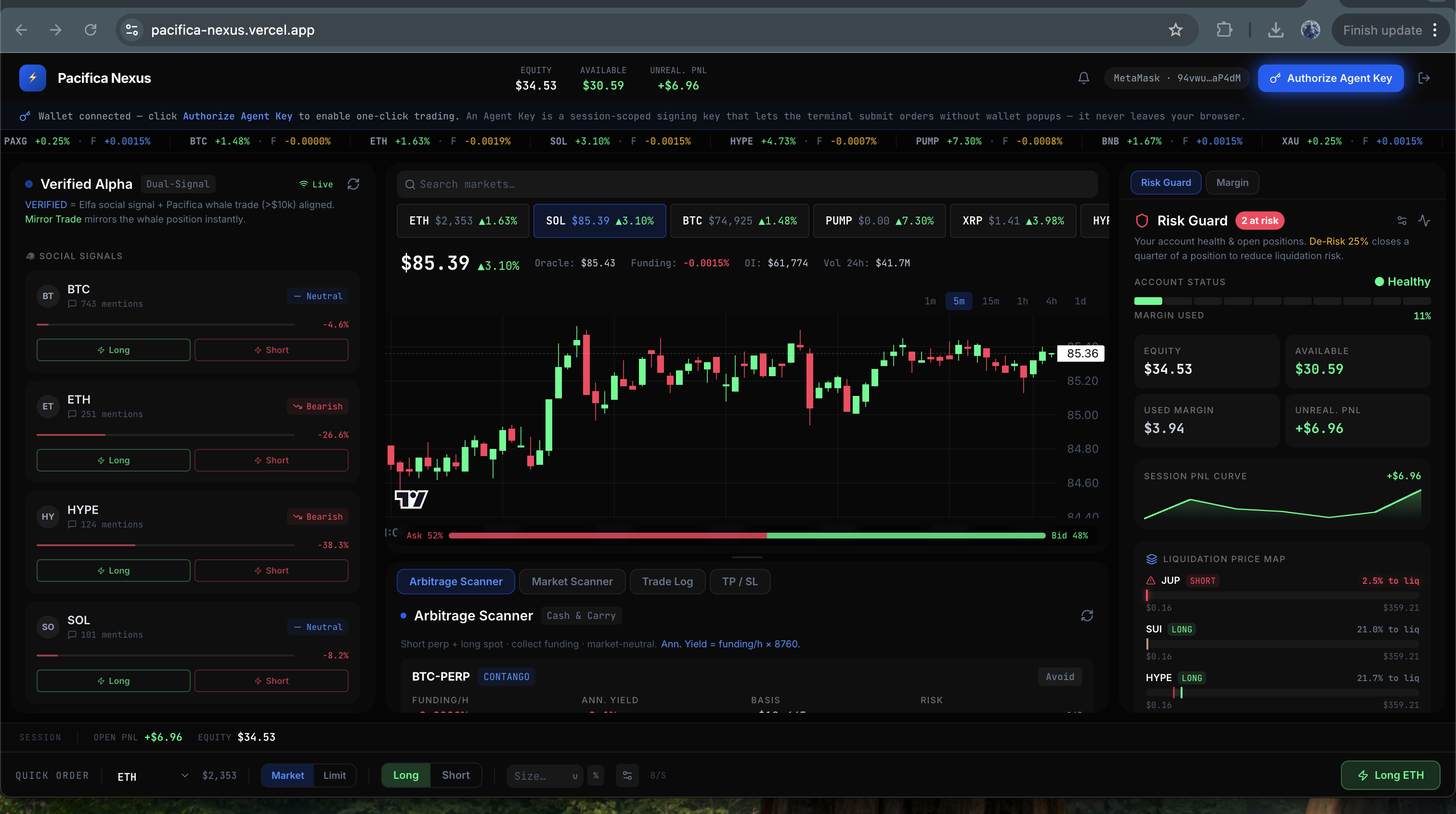View site information icon in address bar

(132, 30)
